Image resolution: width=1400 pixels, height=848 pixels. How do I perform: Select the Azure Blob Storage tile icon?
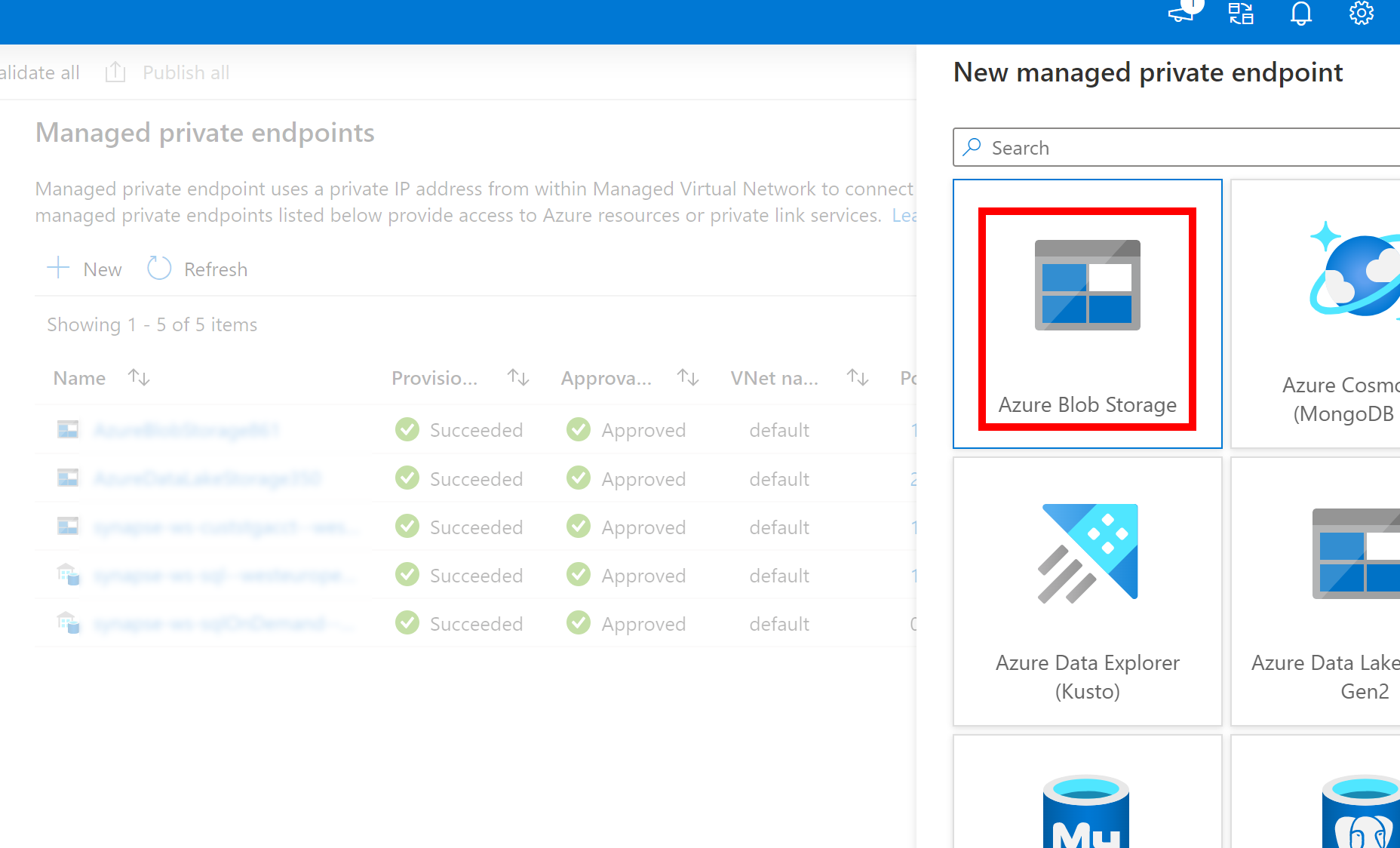click(x=1086, y=285)
